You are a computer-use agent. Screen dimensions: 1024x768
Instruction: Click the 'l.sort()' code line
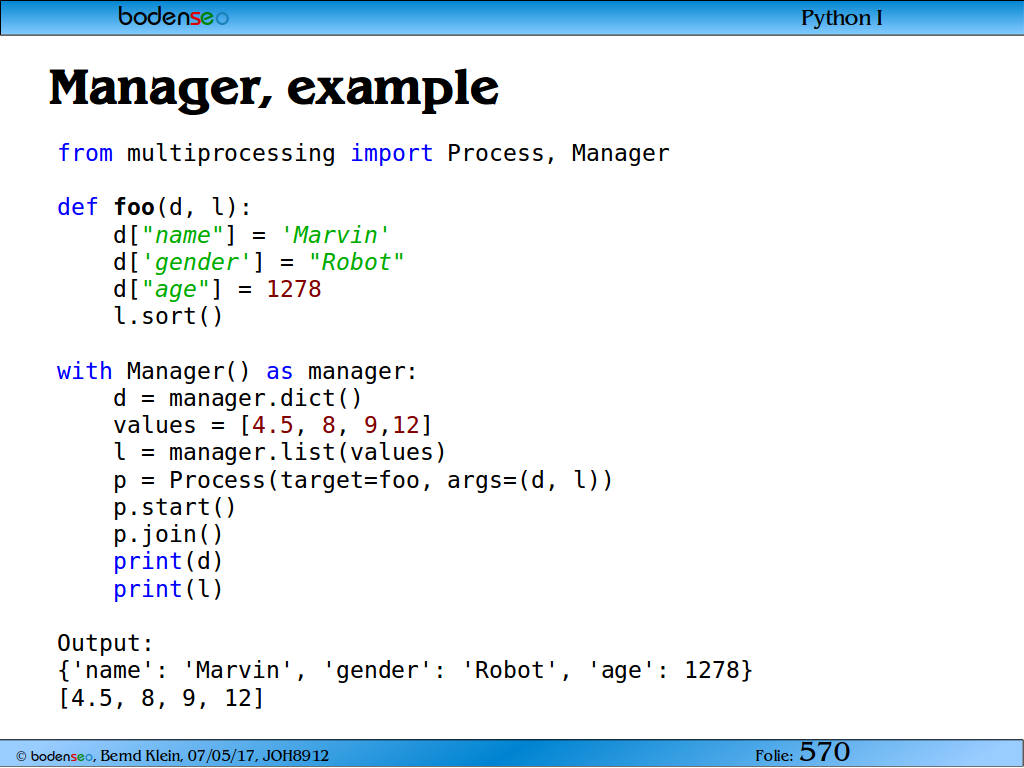tap(168, 317)
